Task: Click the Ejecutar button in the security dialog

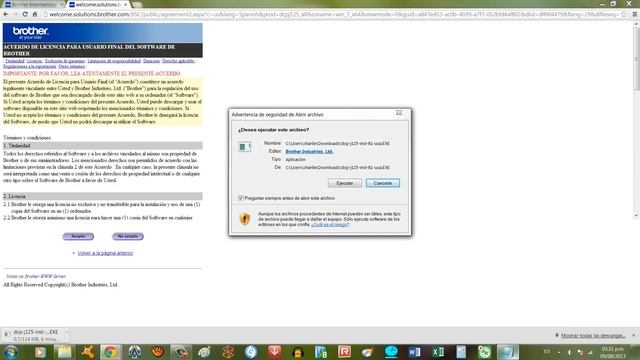Action: (344, 183)
